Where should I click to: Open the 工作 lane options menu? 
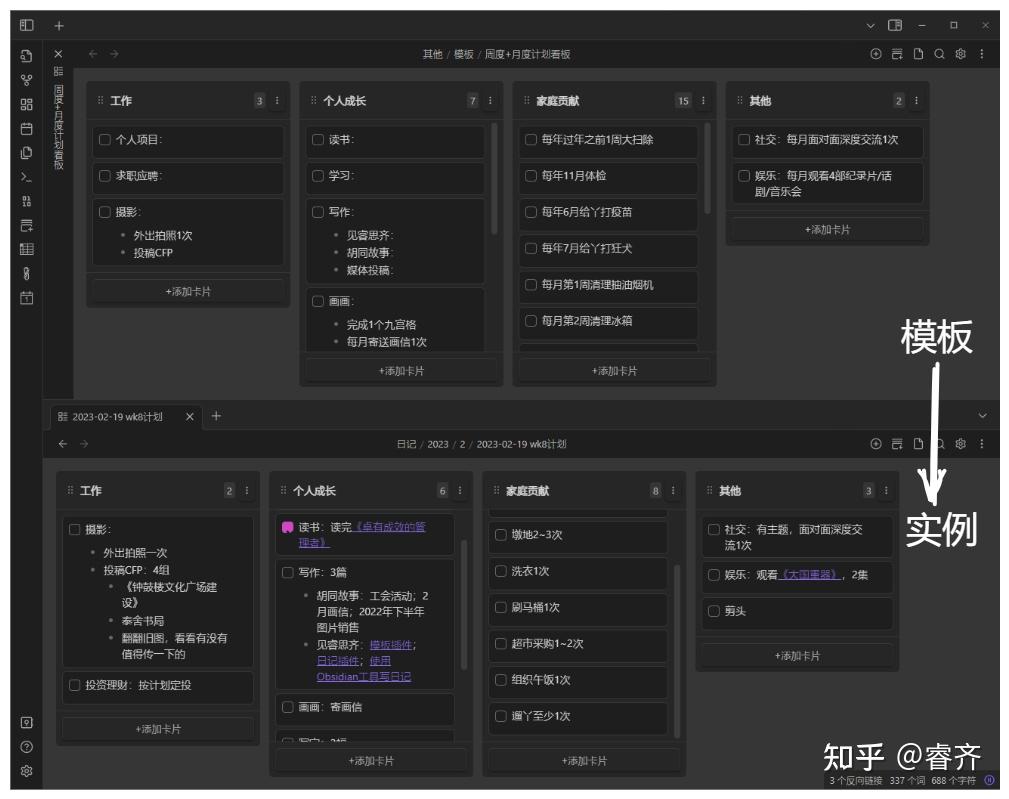276,101
